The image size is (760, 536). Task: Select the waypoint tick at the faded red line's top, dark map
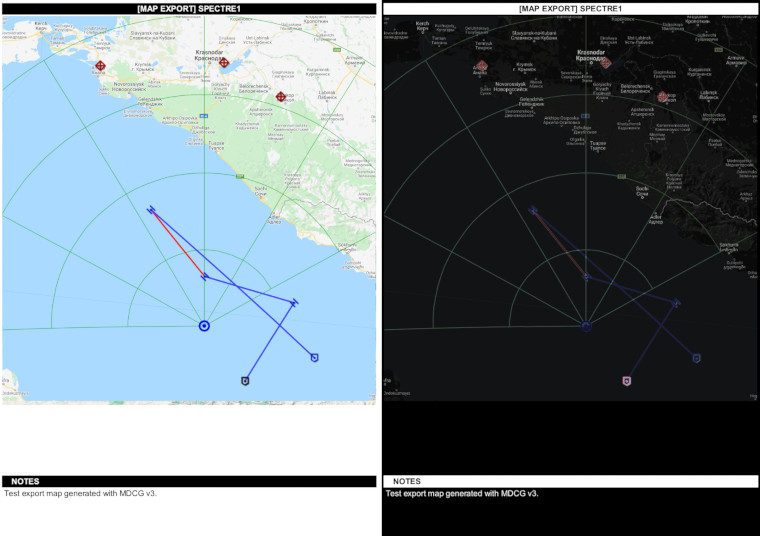click(x=533, y=210)
